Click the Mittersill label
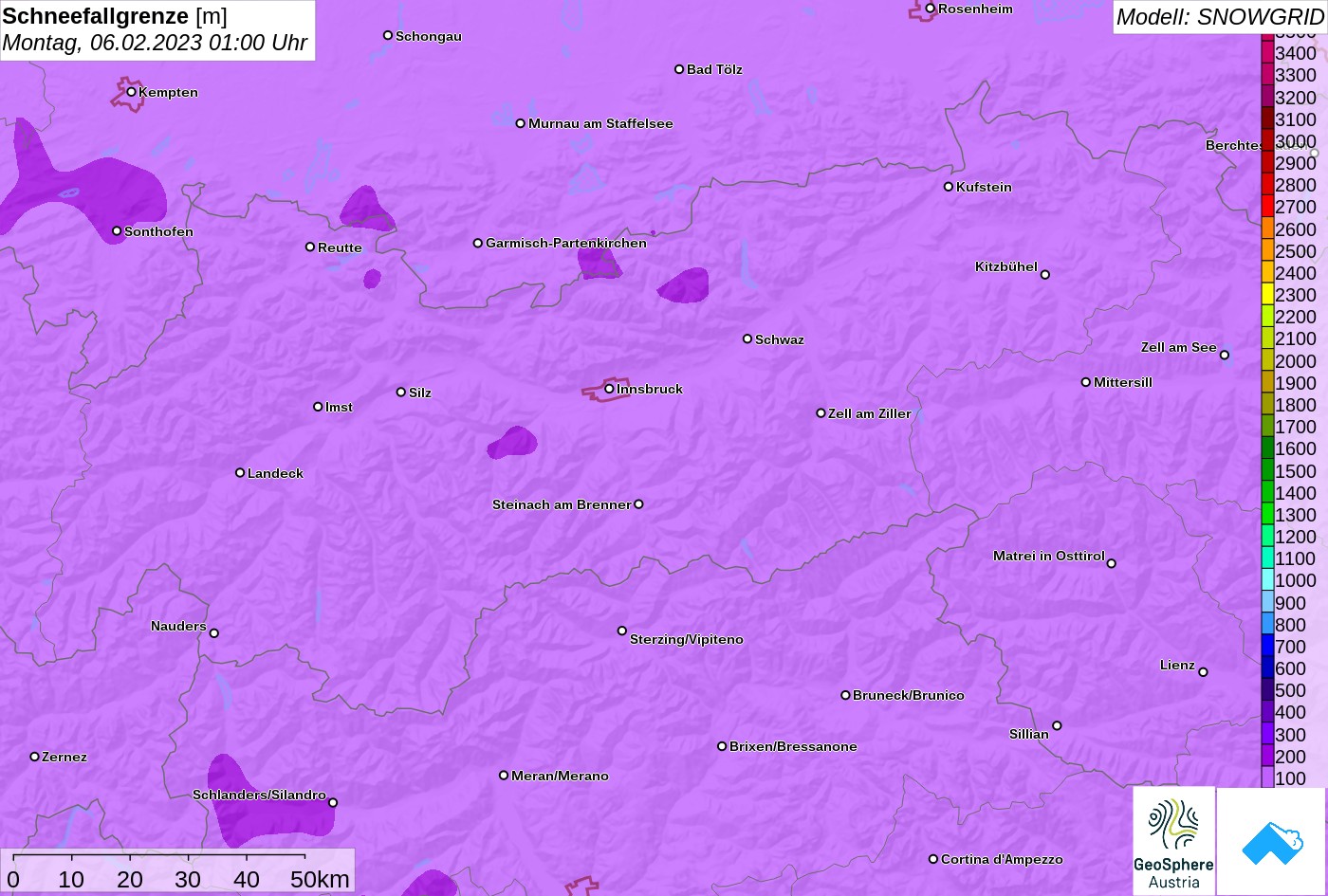The width and height of the screenshot is (1328, 896). 1123,382
